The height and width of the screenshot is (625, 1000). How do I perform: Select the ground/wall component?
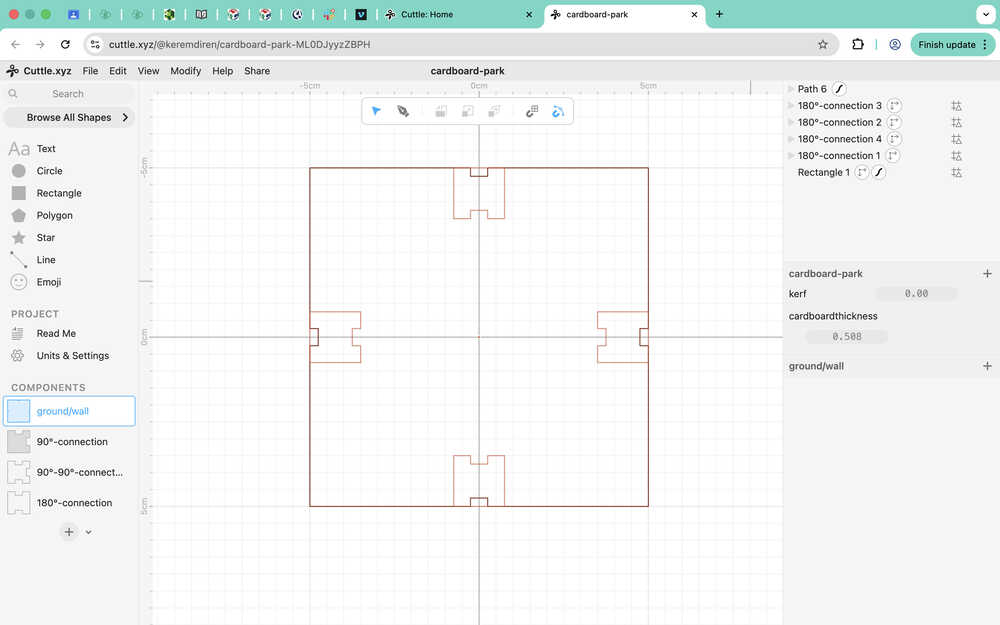click(x=69, y=411)
